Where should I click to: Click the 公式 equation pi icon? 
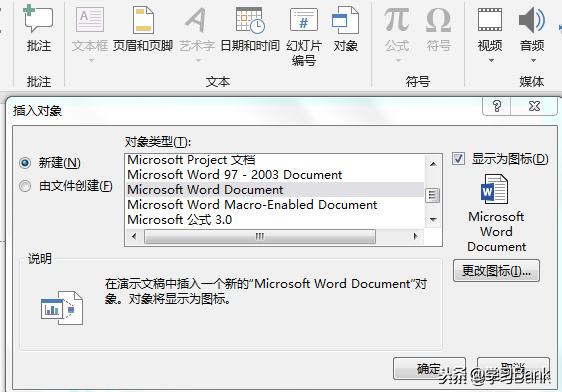tap(397, 20)
